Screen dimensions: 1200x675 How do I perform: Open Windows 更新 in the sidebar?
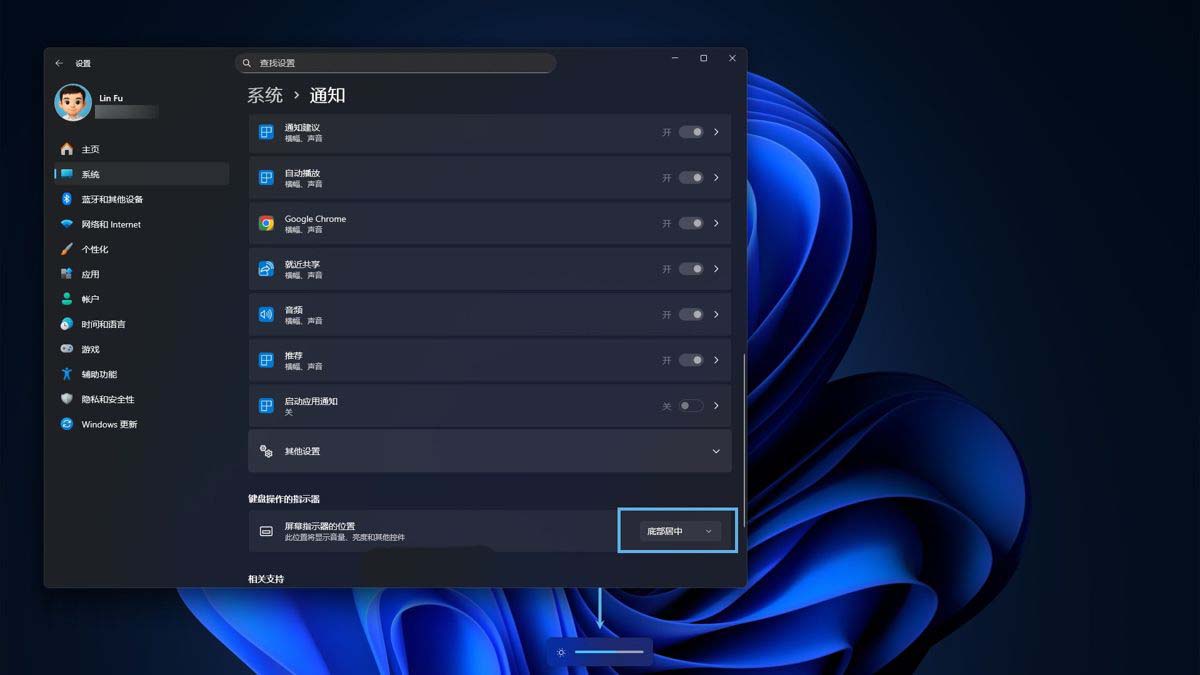(141, 424)
